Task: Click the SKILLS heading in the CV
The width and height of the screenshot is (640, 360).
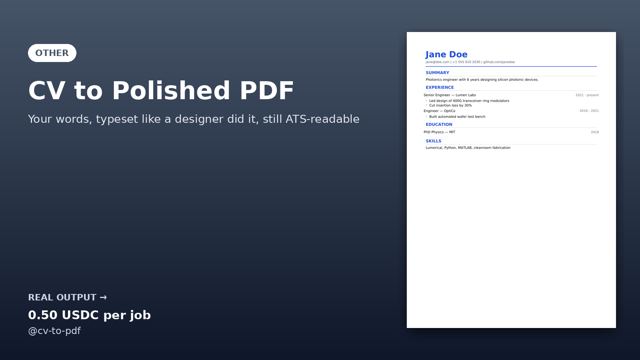Action: point(433,141)
